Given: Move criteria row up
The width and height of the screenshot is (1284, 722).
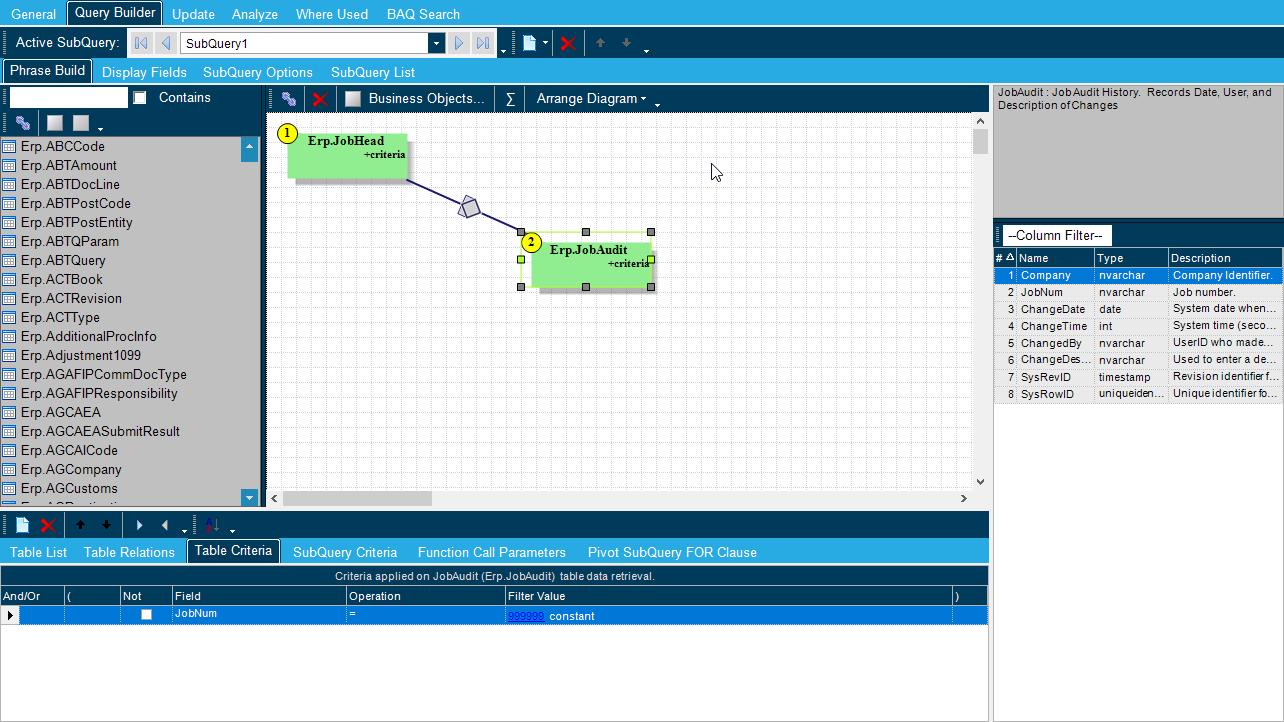Looking at the screenshot, I should point(80,525).
